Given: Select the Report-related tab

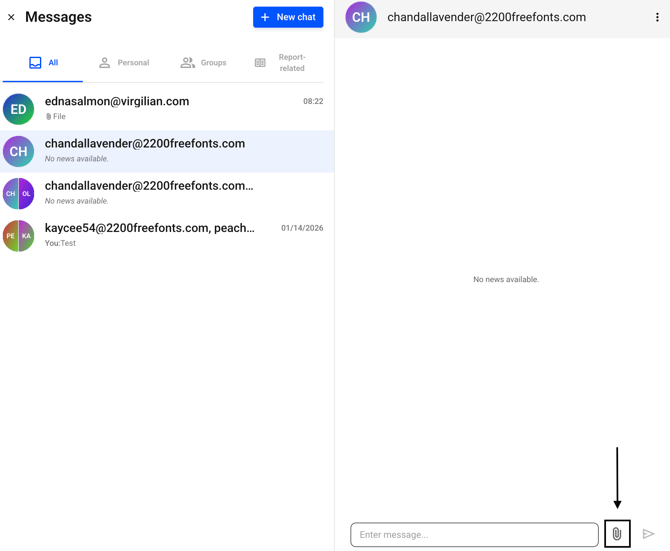Looking at the screenshot, I should click(281, 63).
